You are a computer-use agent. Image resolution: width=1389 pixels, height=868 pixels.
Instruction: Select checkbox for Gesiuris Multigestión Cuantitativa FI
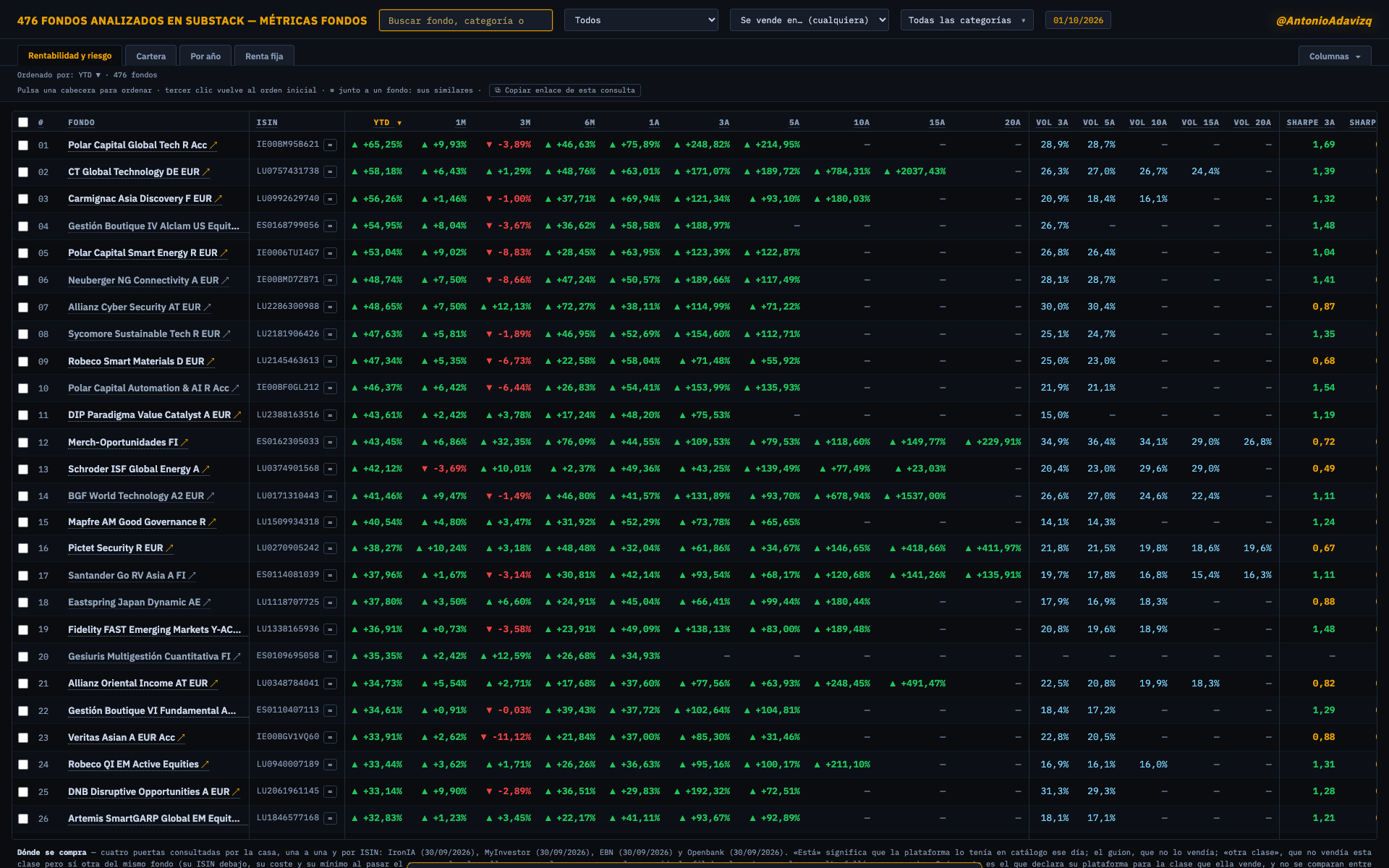click(x=23, y=657)
